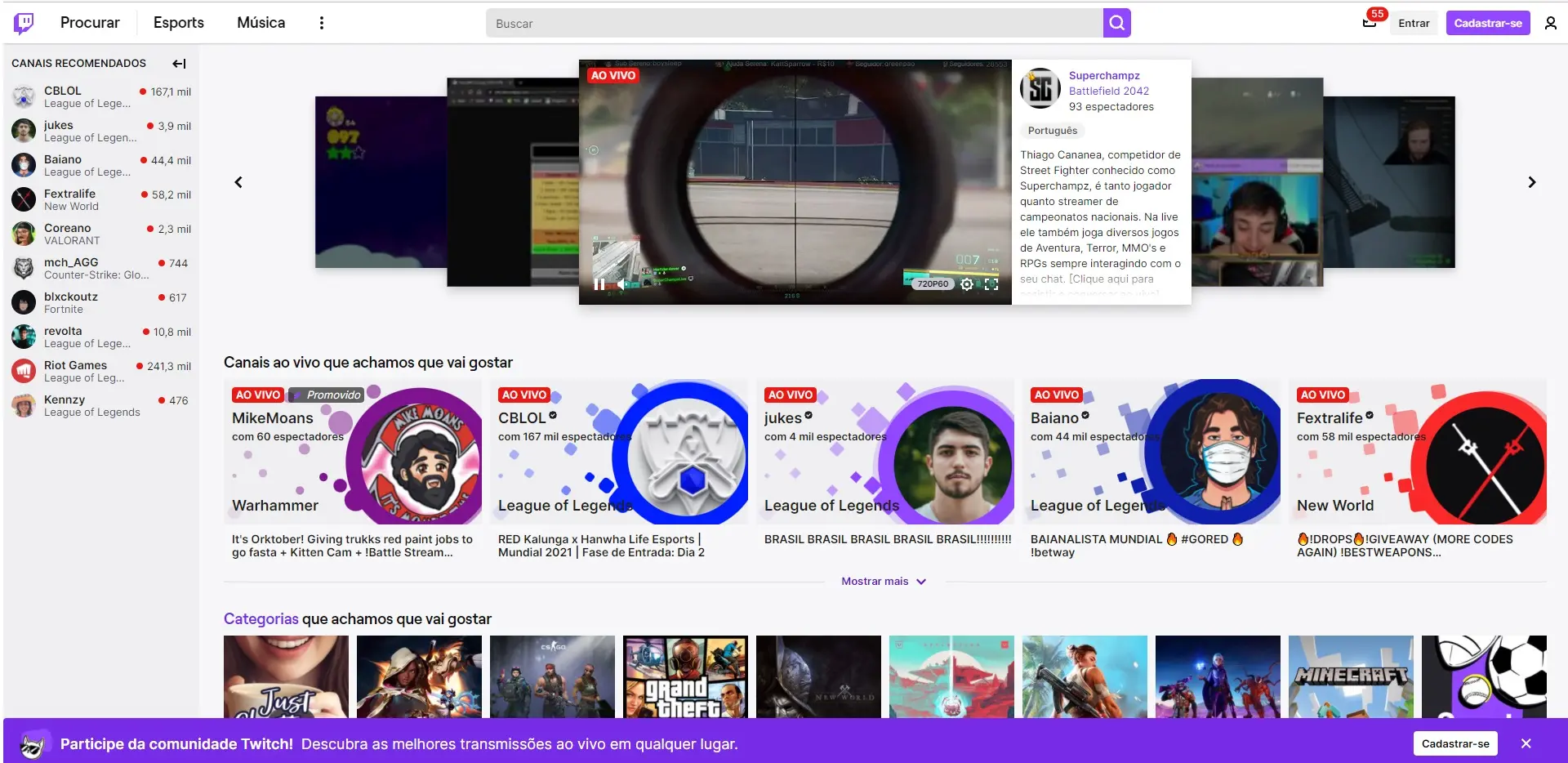Screen dimensions: 1568x763
Task: Click the 720P60 quality badge
Action: point(933,284)
